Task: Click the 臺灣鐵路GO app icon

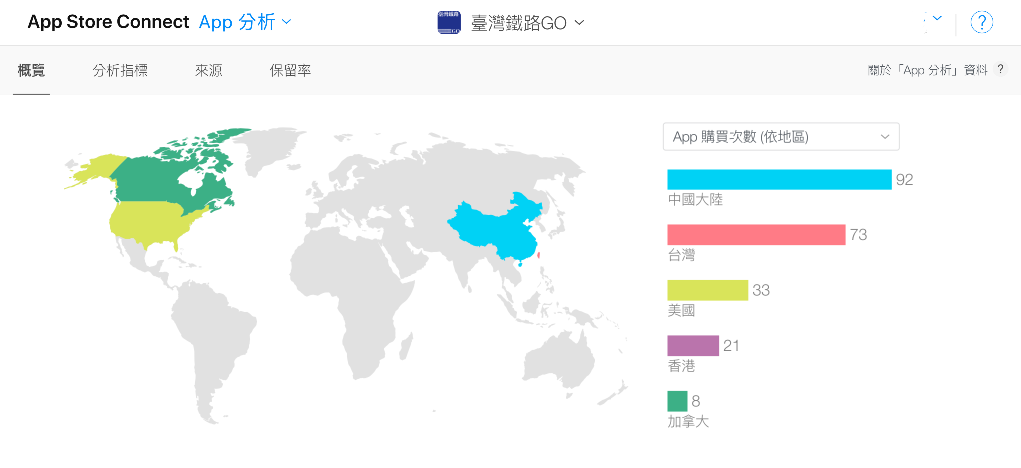Action: [449, 23]
